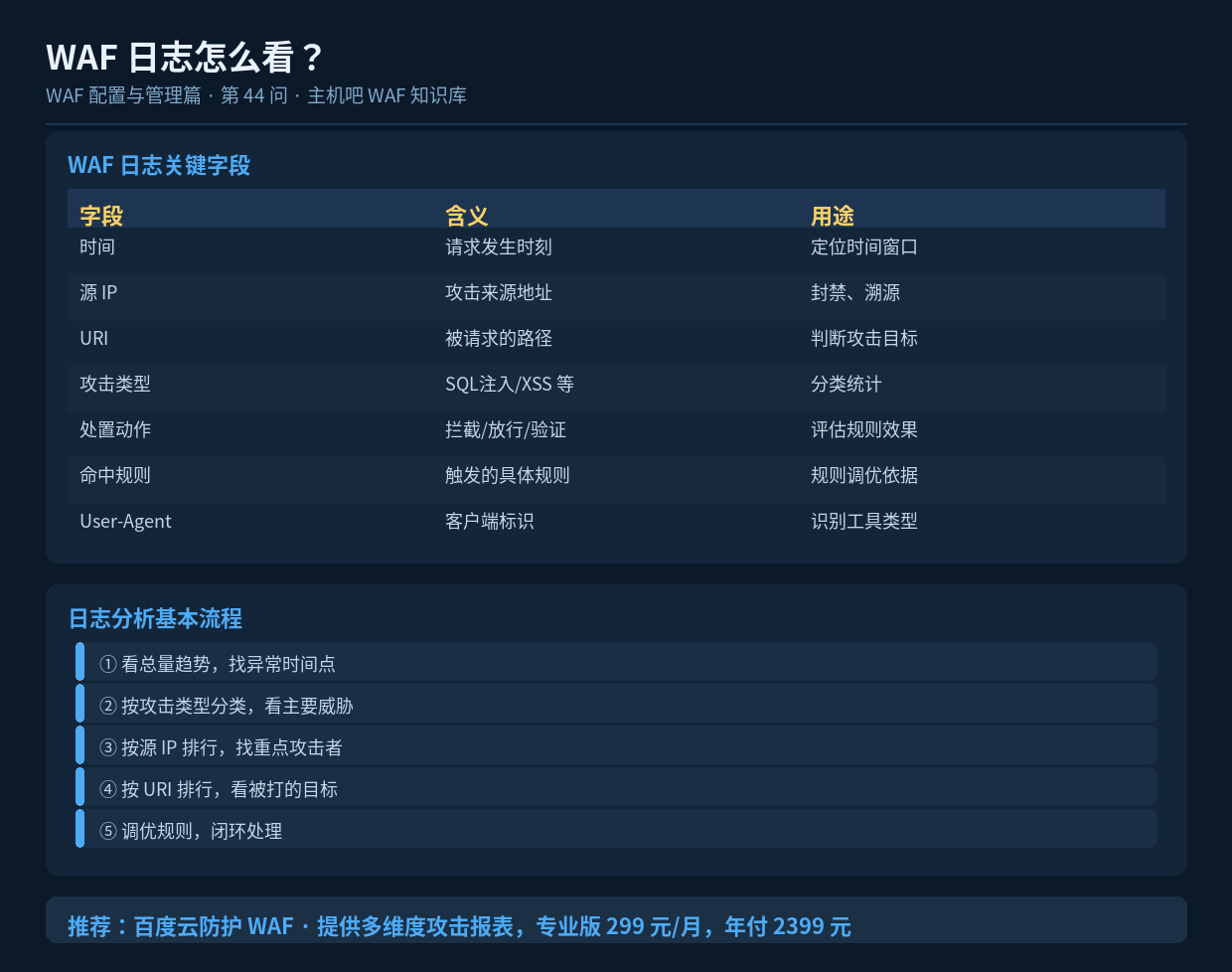Select the cell "源 IP"
Screen dimensions: 1232x972
(x=98, y=292)
